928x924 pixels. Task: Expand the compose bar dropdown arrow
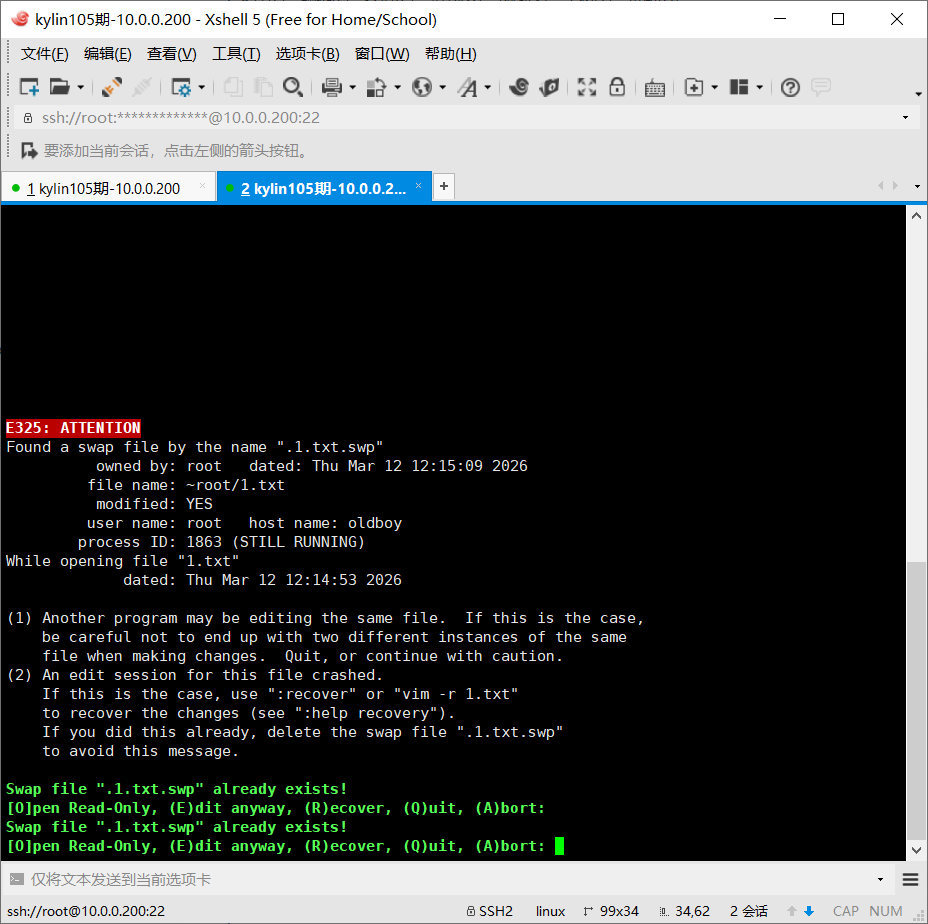(x=881, y=880)
